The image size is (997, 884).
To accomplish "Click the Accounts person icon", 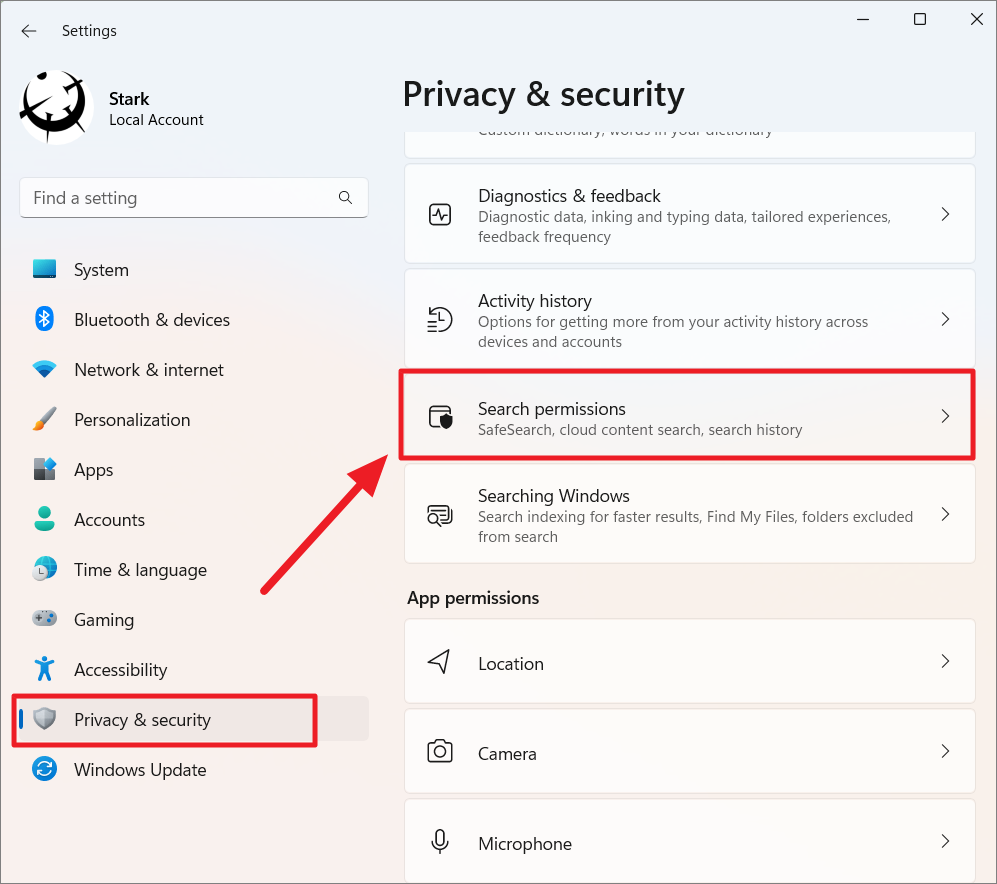I will pyautogui.click(x=45, y=519).
